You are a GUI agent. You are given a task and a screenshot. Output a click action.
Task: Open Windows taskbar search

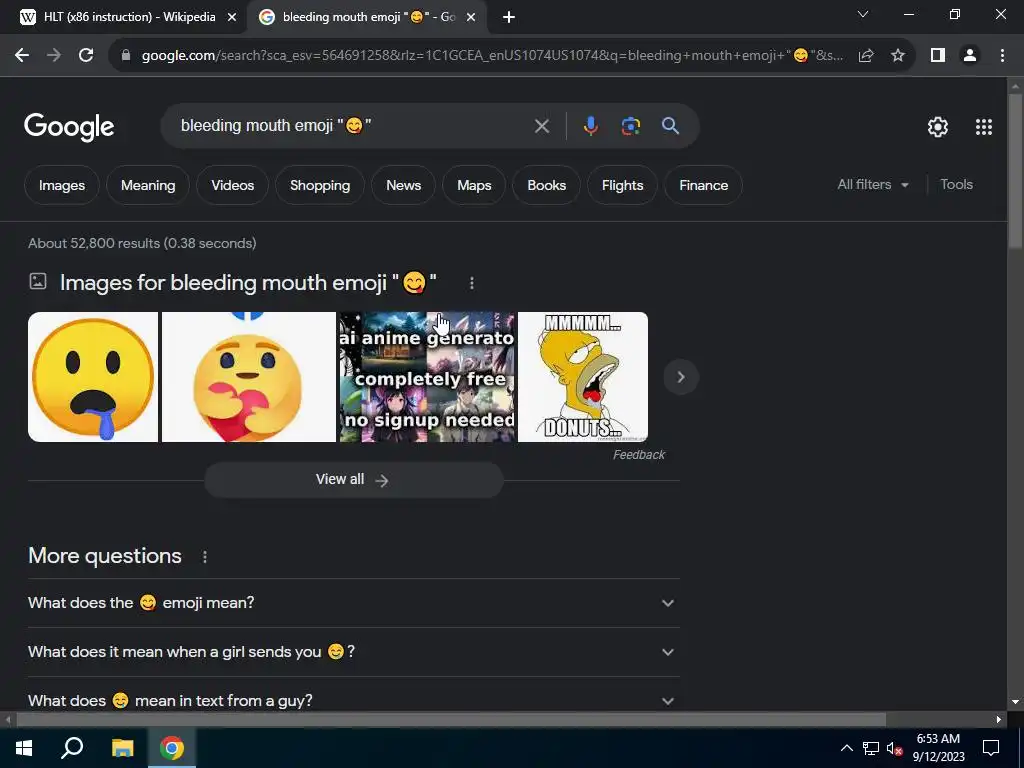pos(72,748)
